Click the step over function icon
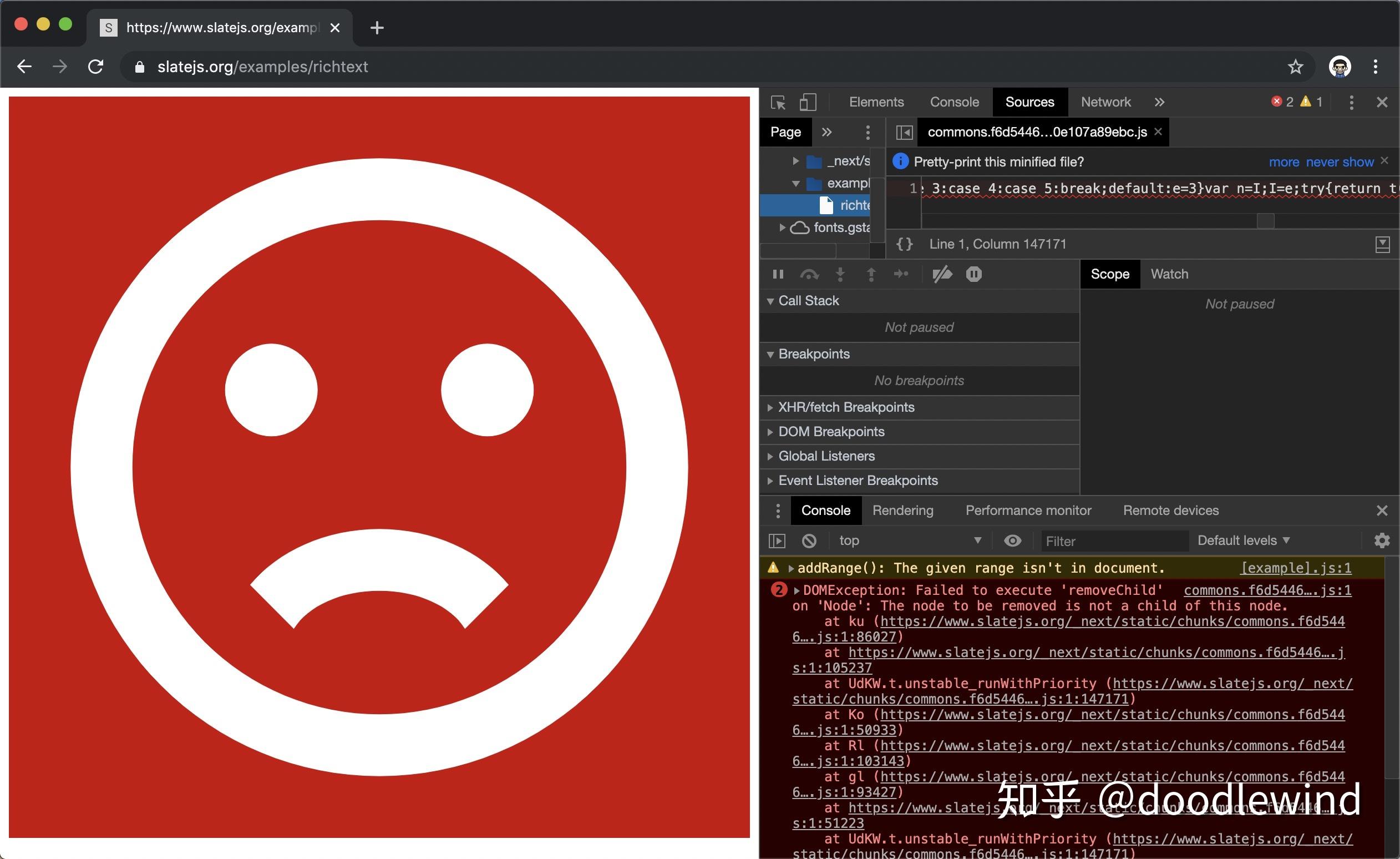Viewport: 1400px width, 859px height. click(809, 275)
